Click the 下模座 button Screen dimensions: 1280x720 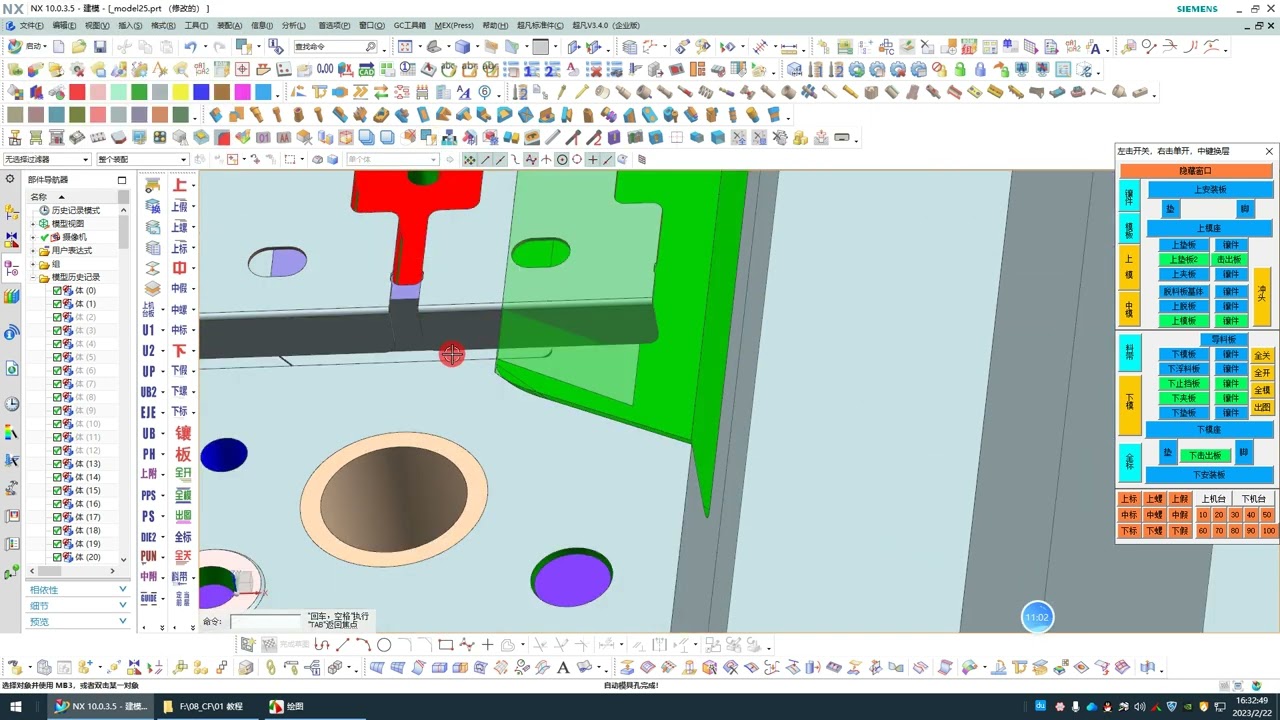tap(1209, 429)
